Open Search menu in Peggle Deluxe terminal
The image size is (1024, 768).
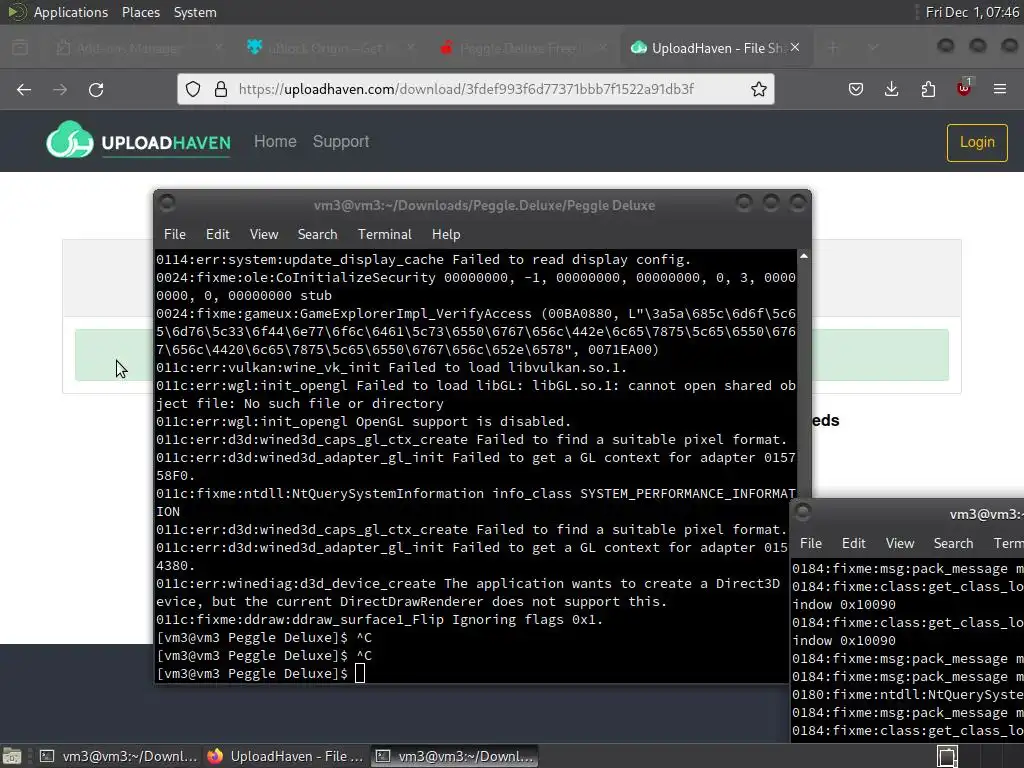[x=317, y=234]
